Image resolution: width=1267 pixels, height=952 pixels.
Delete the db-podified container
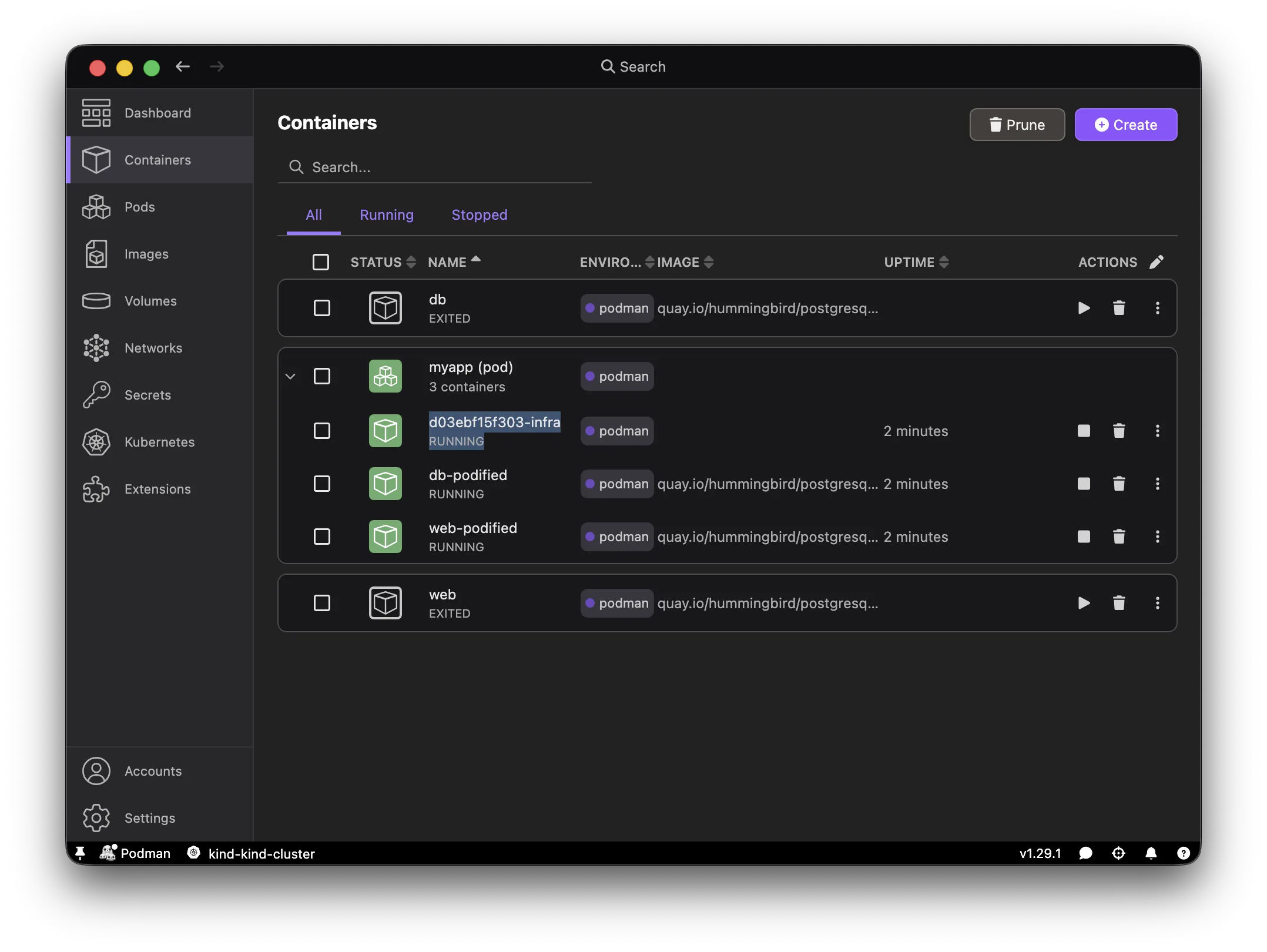tap(1119, 484)
